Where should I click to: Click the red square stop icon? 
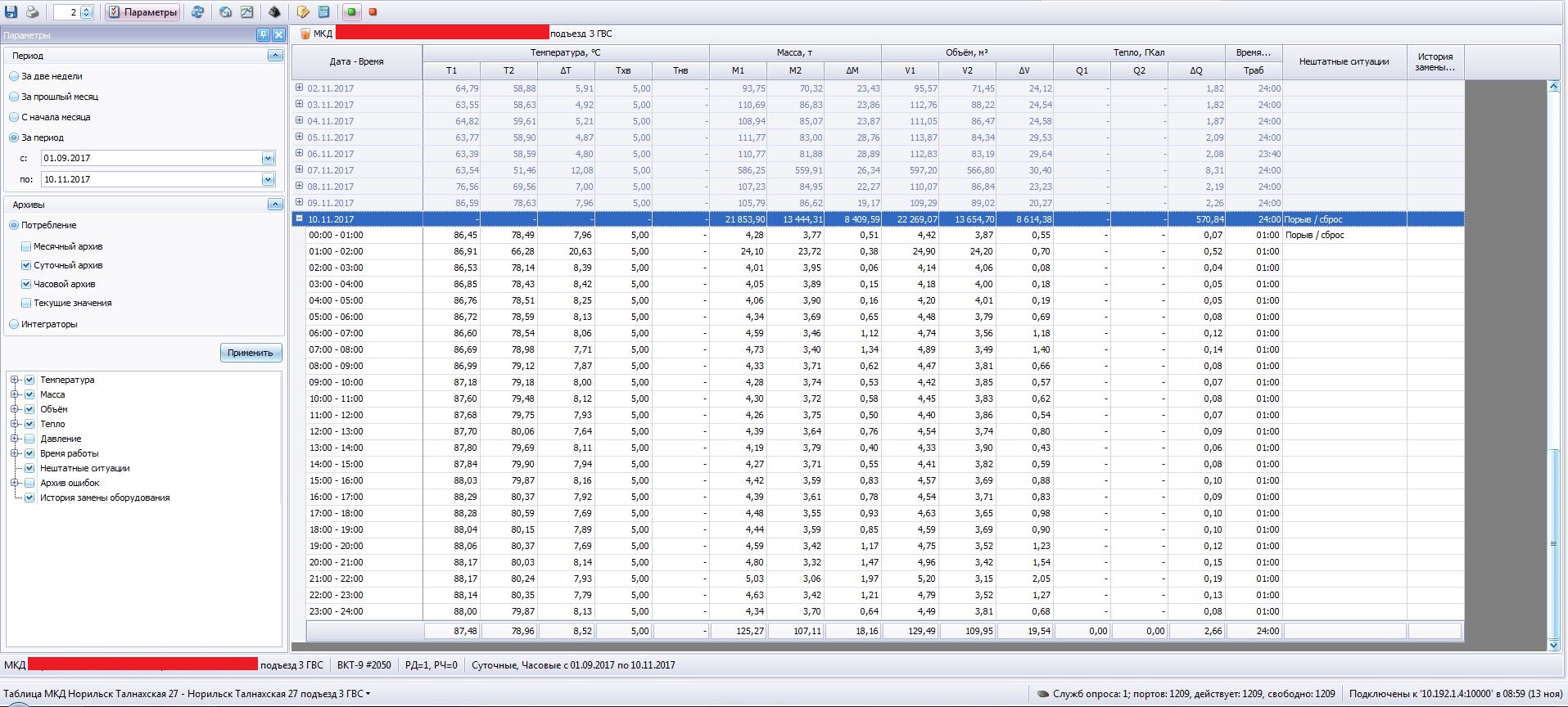coord(373,12)
